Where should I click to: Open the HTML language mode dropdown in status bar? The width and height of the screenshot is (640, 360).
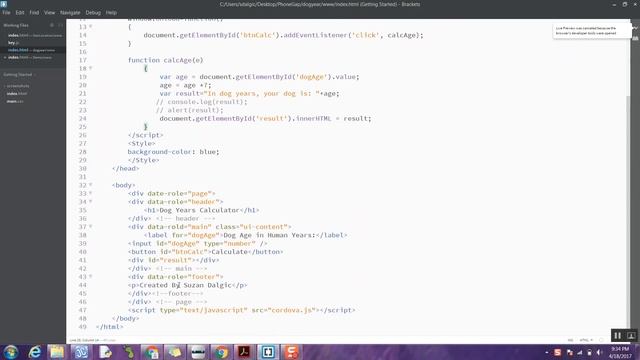coord(586,340)
